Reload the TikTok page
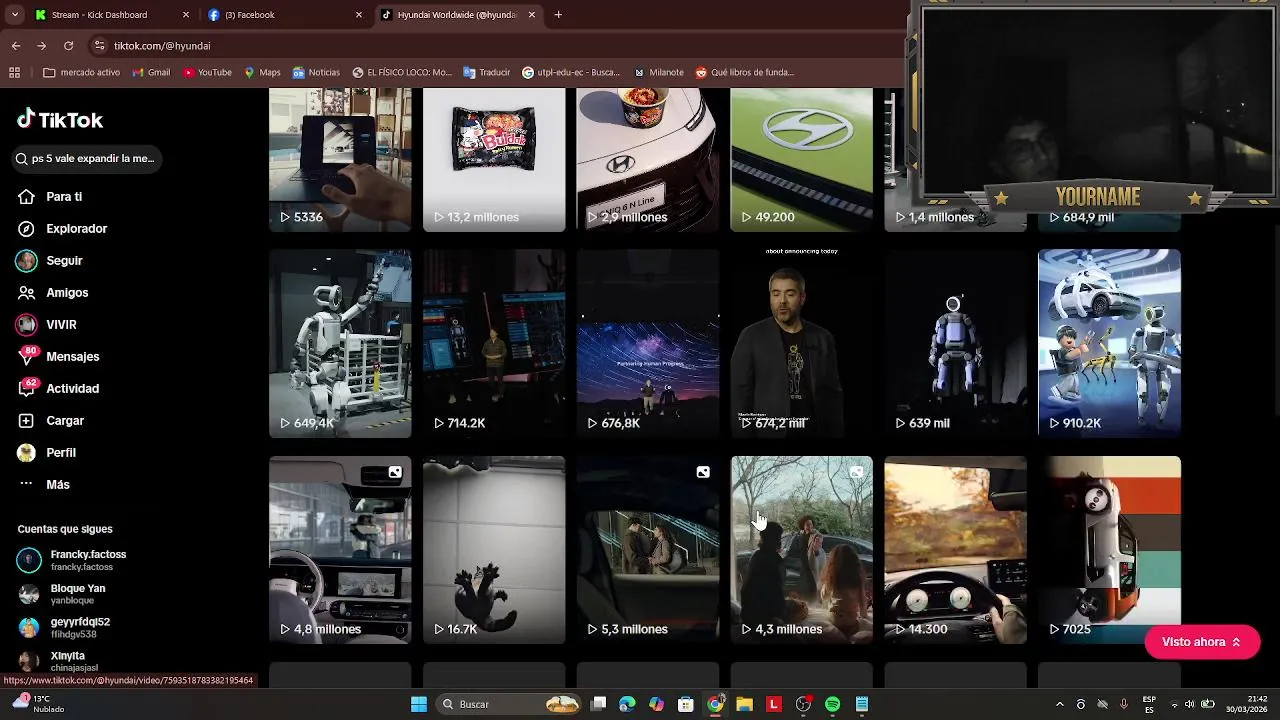This screenshot has height=720, width=1280. (68, 46)
